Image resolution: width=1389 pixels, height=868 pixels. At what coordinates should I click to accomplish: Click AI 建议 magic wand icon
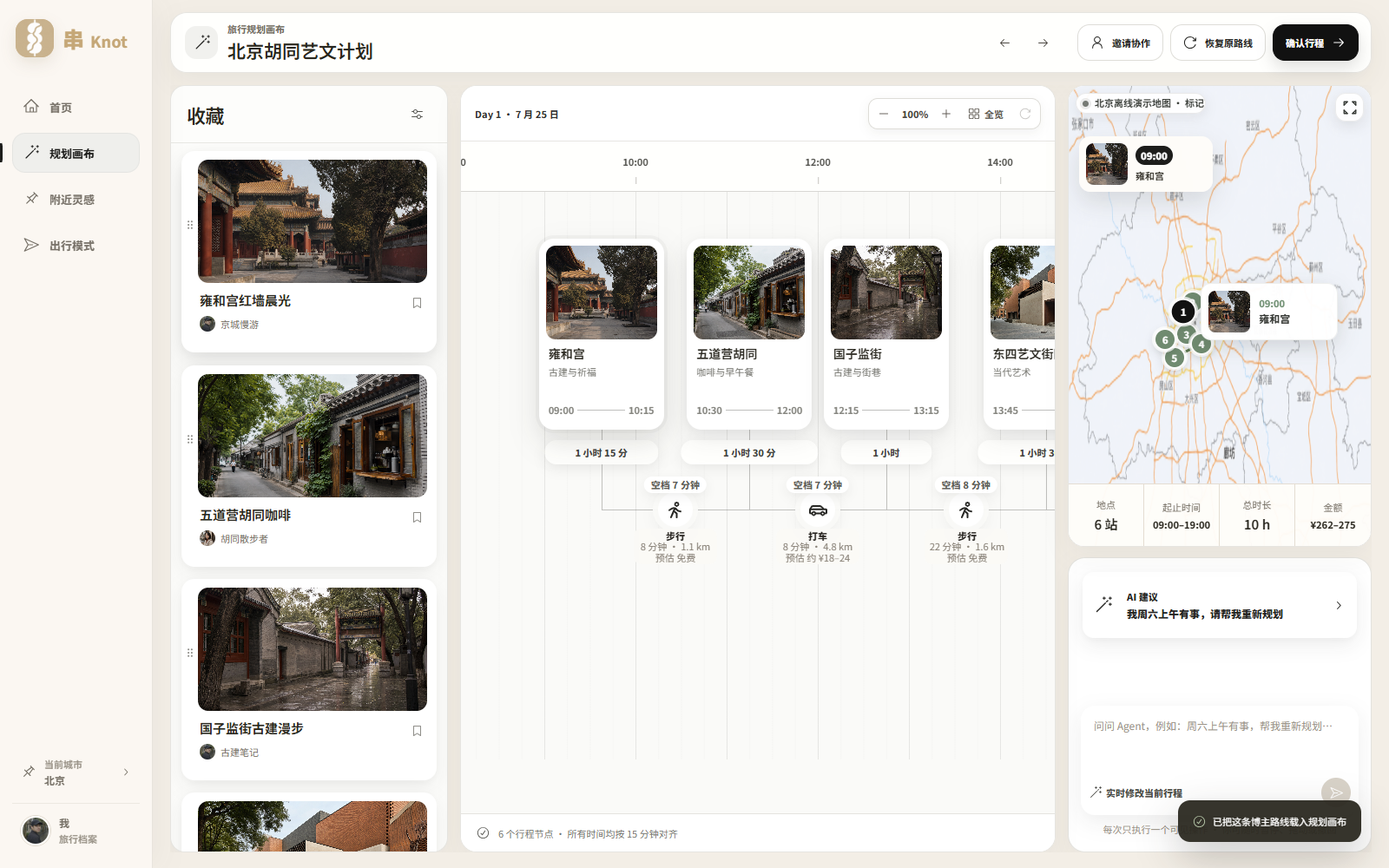pos(1104,605)
